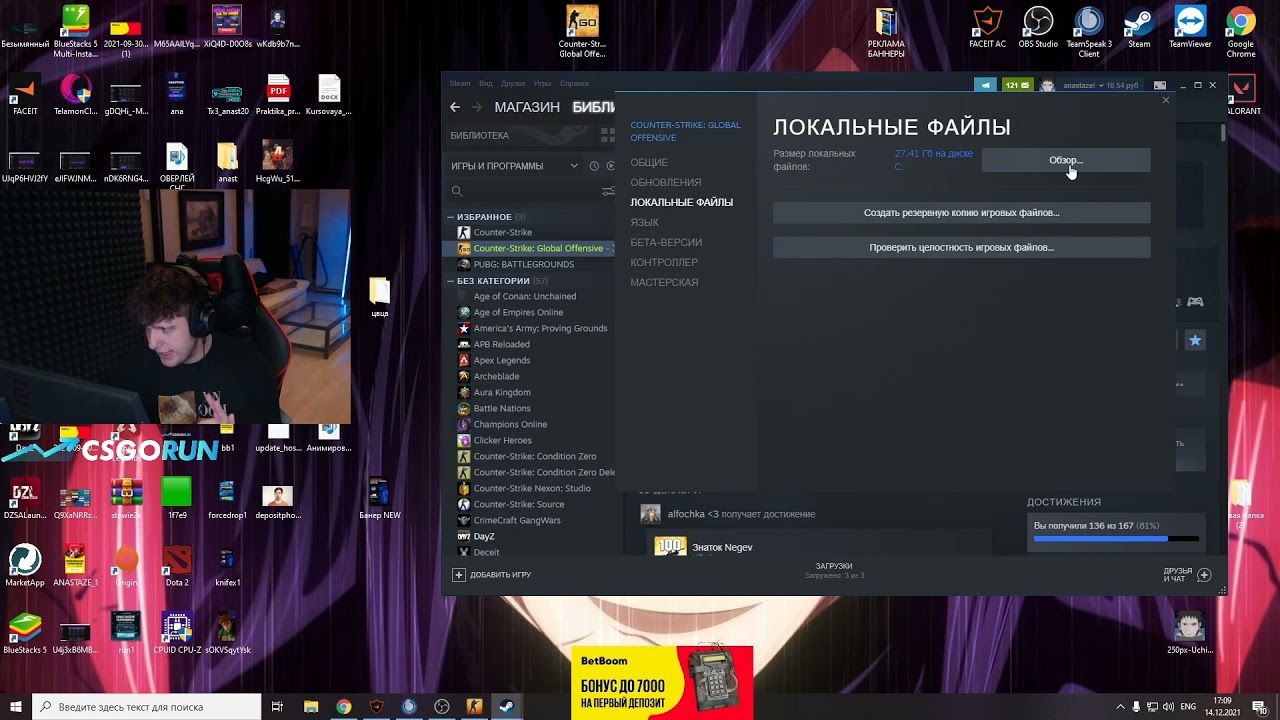Open the МАСТЕРСКАЯ properties tab
Viewport: 1280px width, 720px height.
click(664, 282)
